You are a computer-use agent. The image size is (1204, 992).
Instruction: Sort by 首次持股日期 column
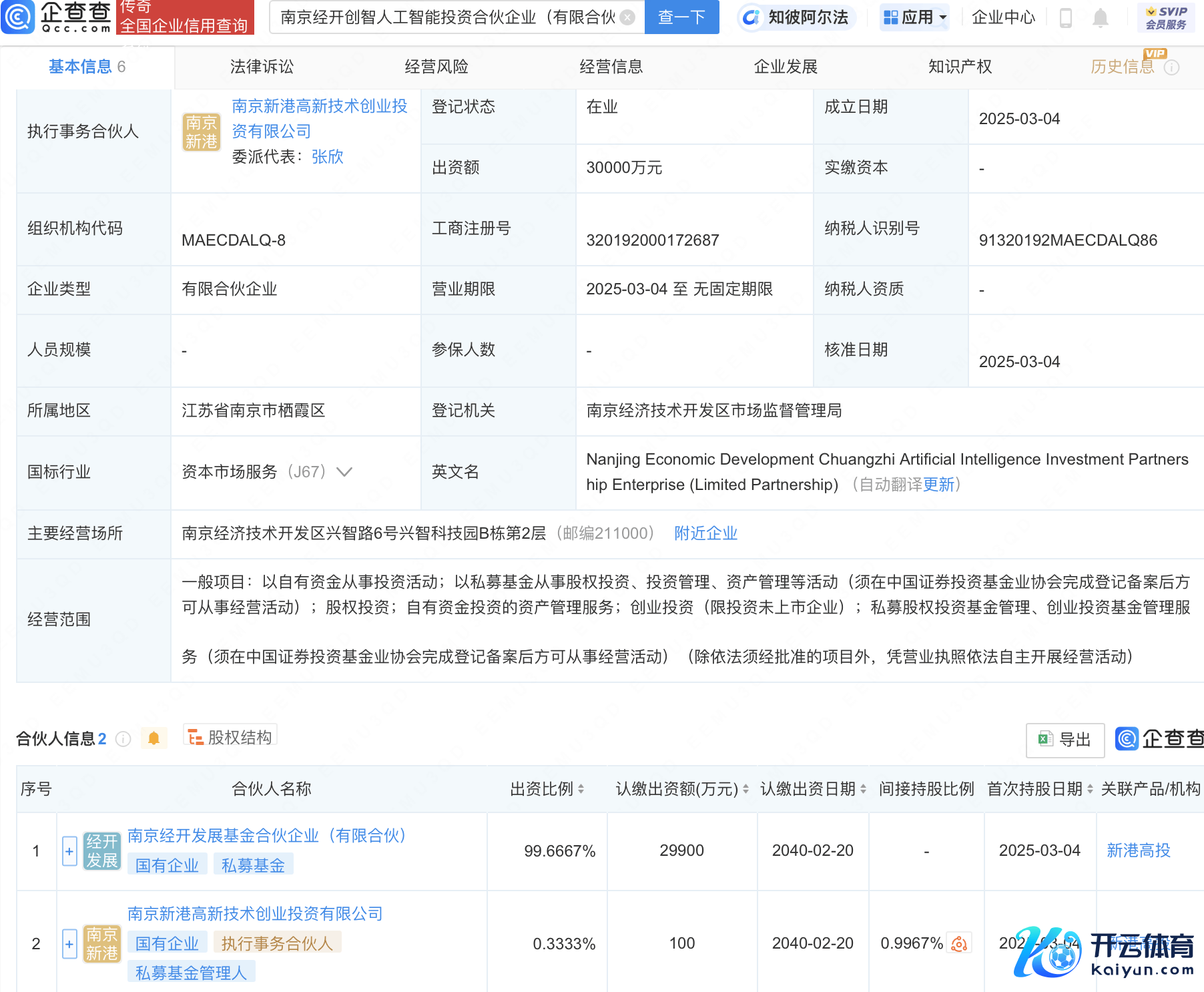(x=1090, y=789)
